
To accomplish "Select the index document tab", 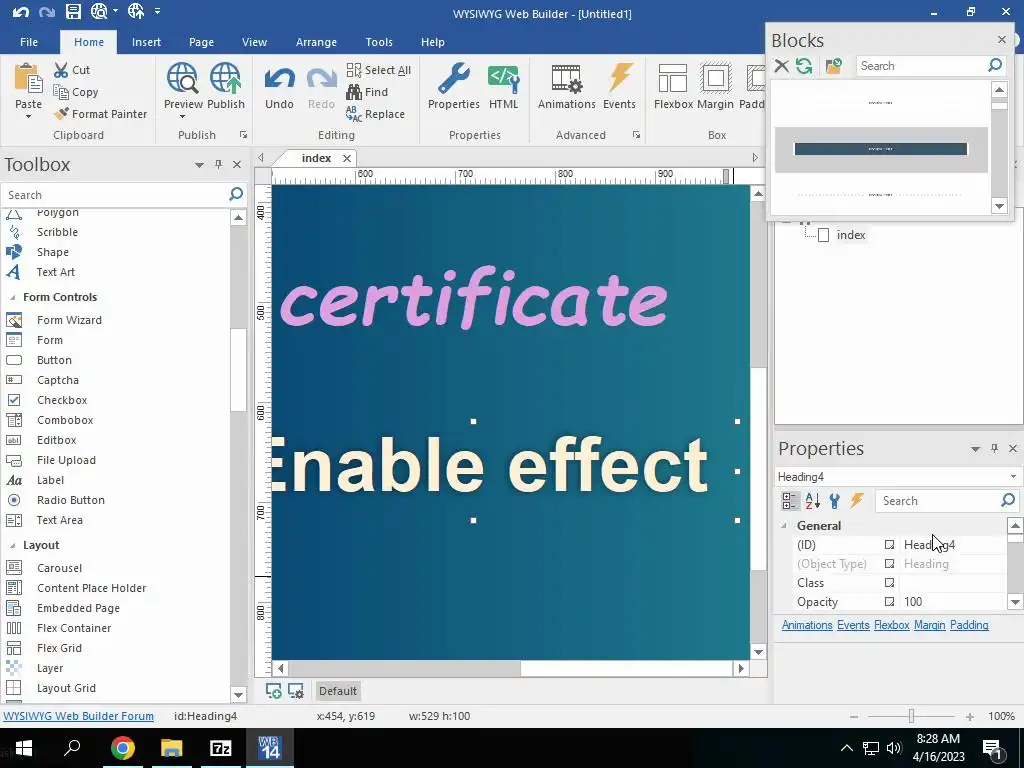I will 316,158.
